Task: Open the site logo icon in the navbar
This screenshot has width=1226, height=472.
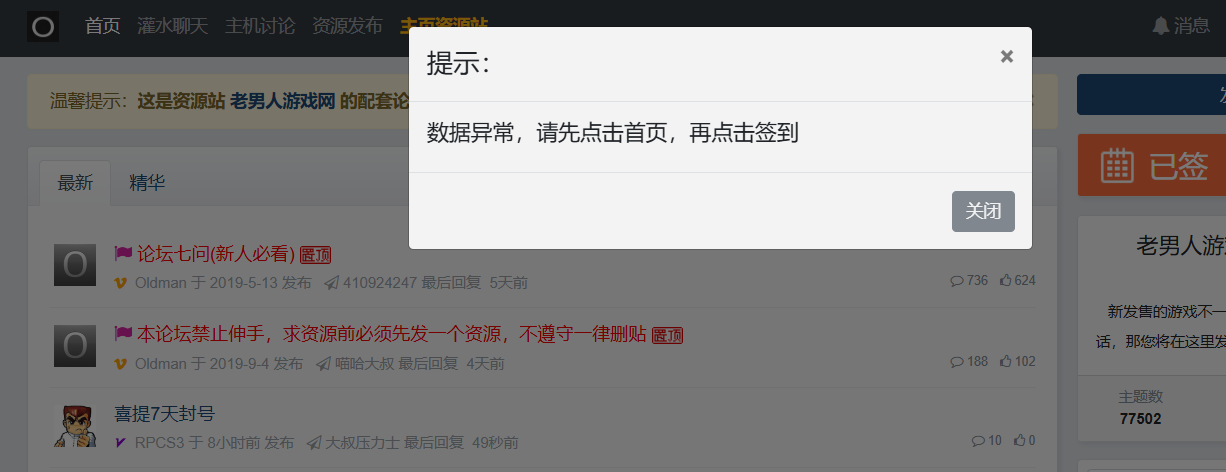Action: point(43,26)
